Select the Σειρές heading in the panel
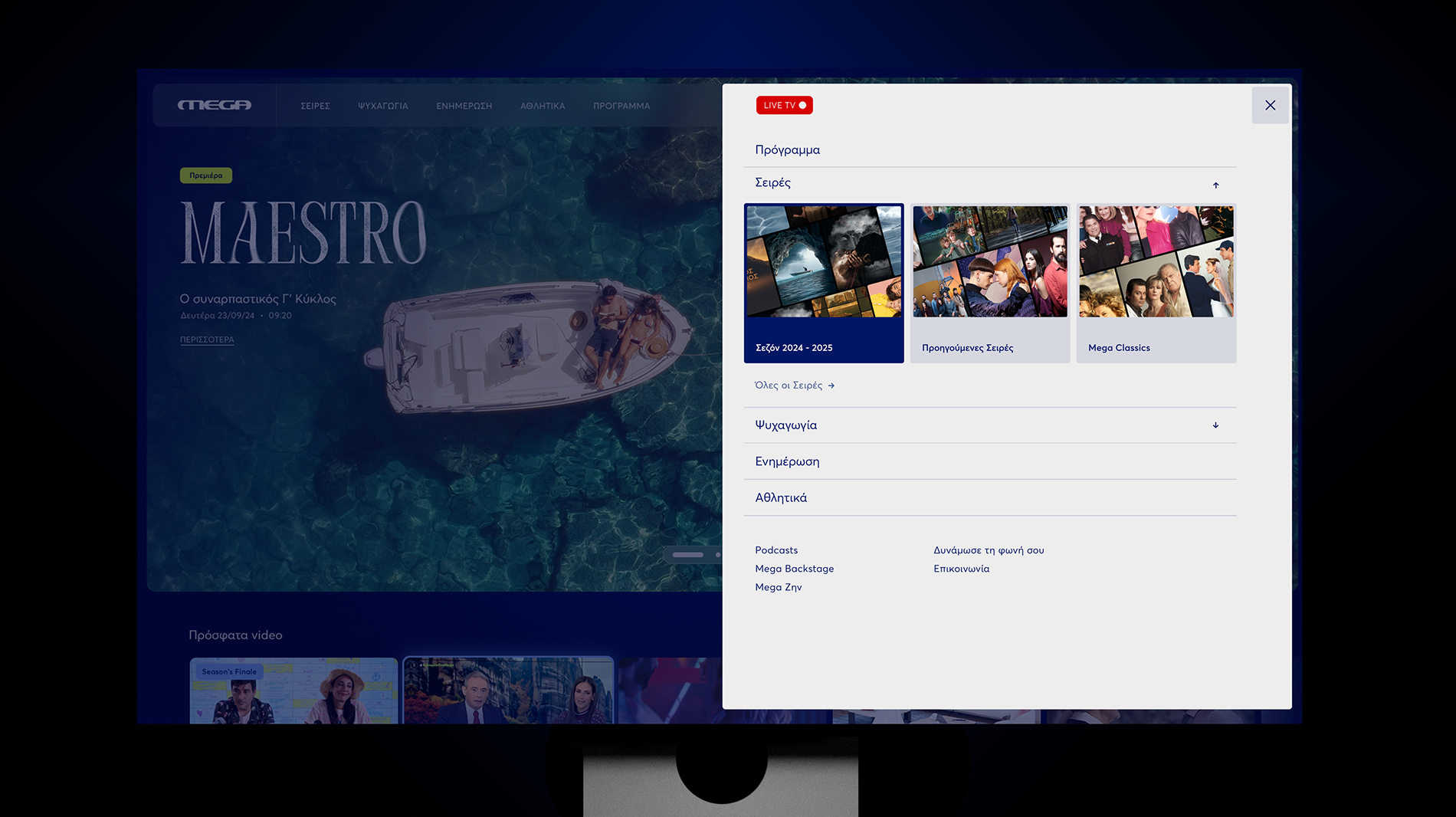Screen dimensions: 1456x817 [x=772, y=182]
